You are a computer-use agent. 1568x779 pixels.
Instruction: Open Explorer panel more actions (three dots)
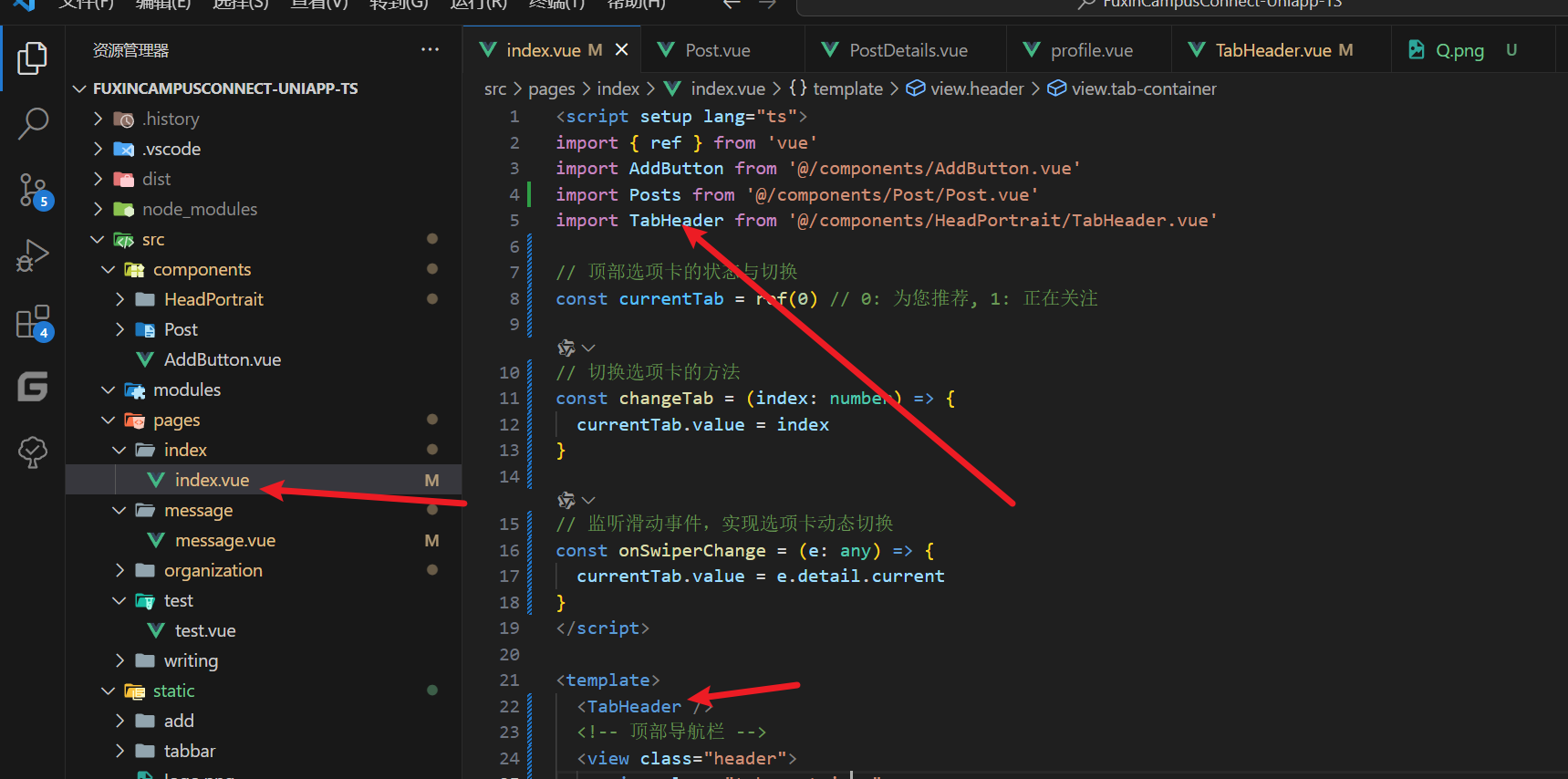pyautogui.click(x=430, y=50)
